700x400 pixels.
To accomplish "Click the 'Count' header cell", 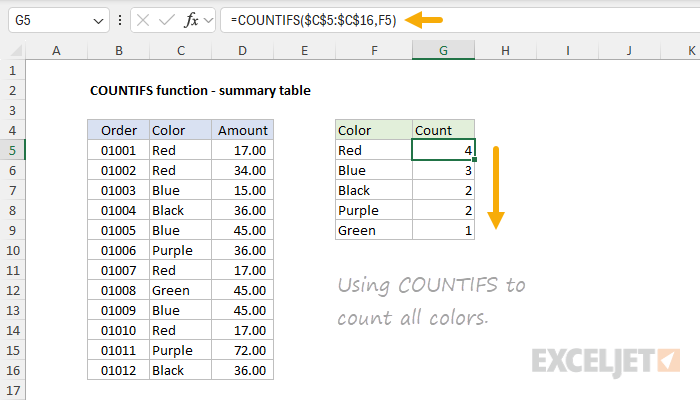I will [x=443, y=130].
